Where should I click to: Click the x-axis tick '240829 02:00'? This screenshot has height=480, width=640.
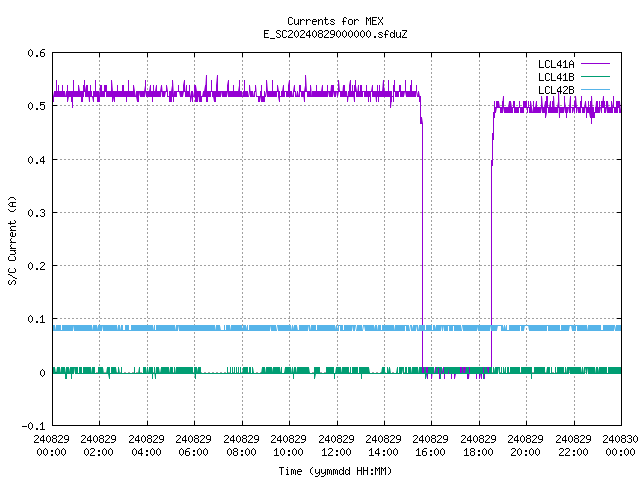tap(98, 445)
